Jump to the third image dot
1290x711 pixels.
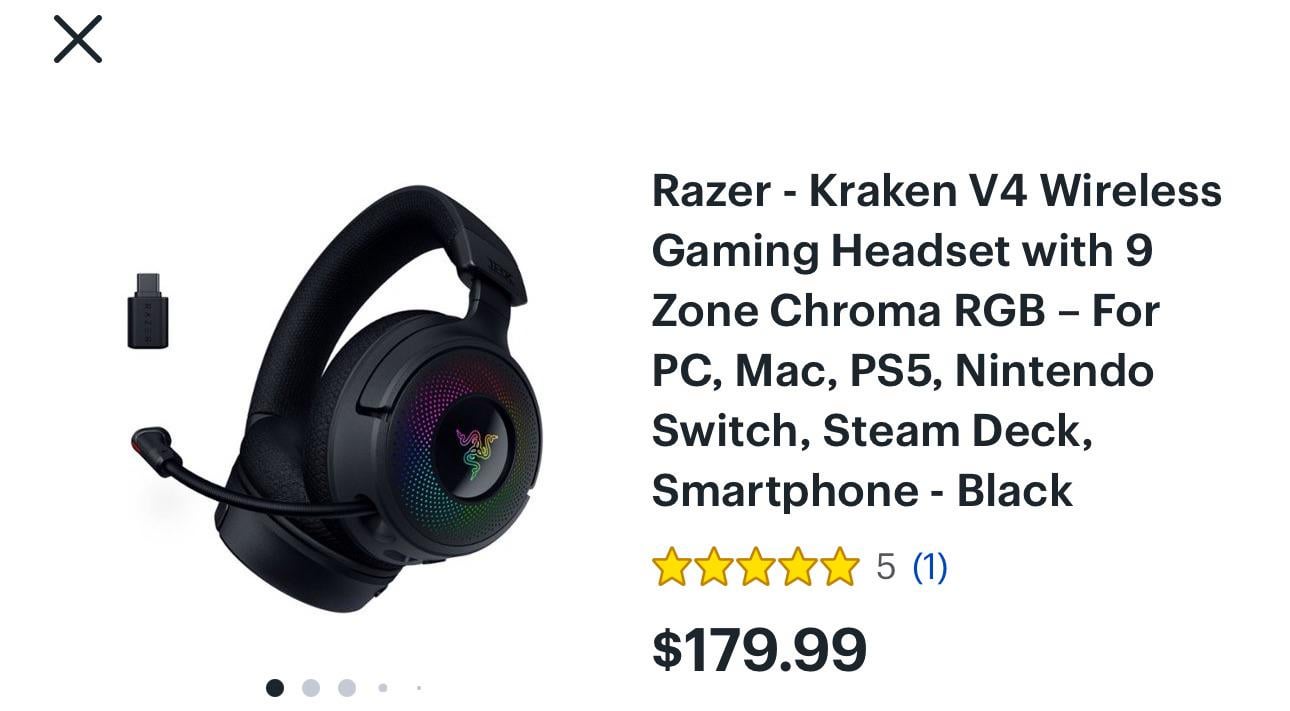pos(347,688)
